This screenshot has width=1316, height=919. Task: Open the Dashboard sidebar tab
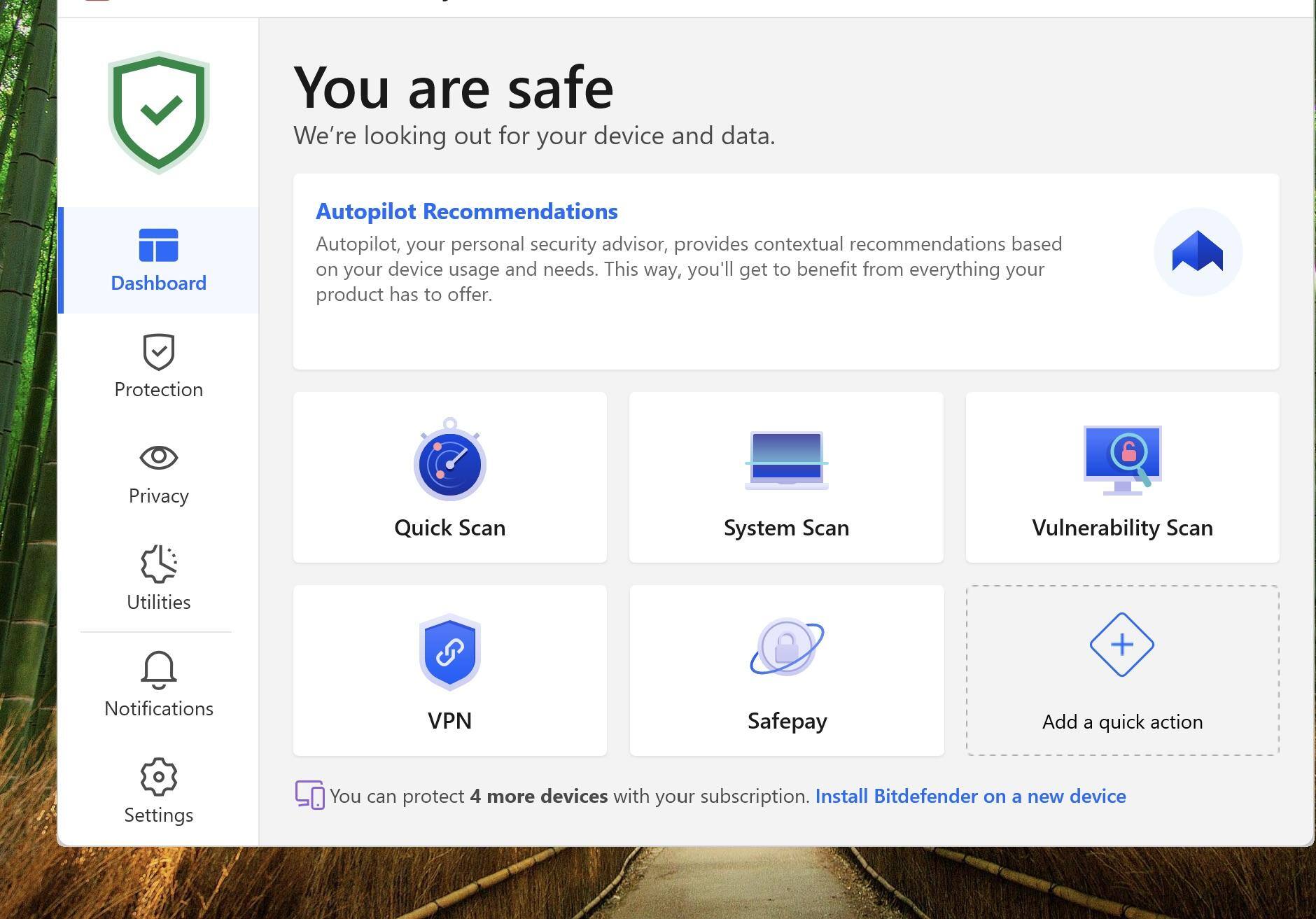pos(159,260)
